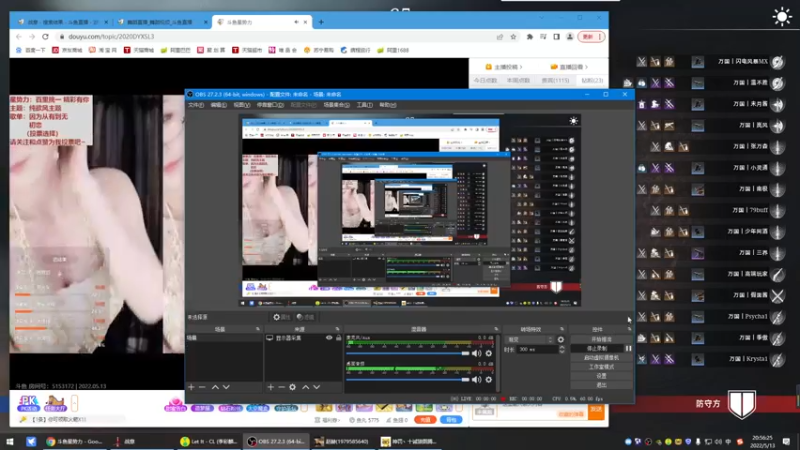
Task: Start virtual camera button (启动虚拟摄像机)
Action: pos(602,358)
